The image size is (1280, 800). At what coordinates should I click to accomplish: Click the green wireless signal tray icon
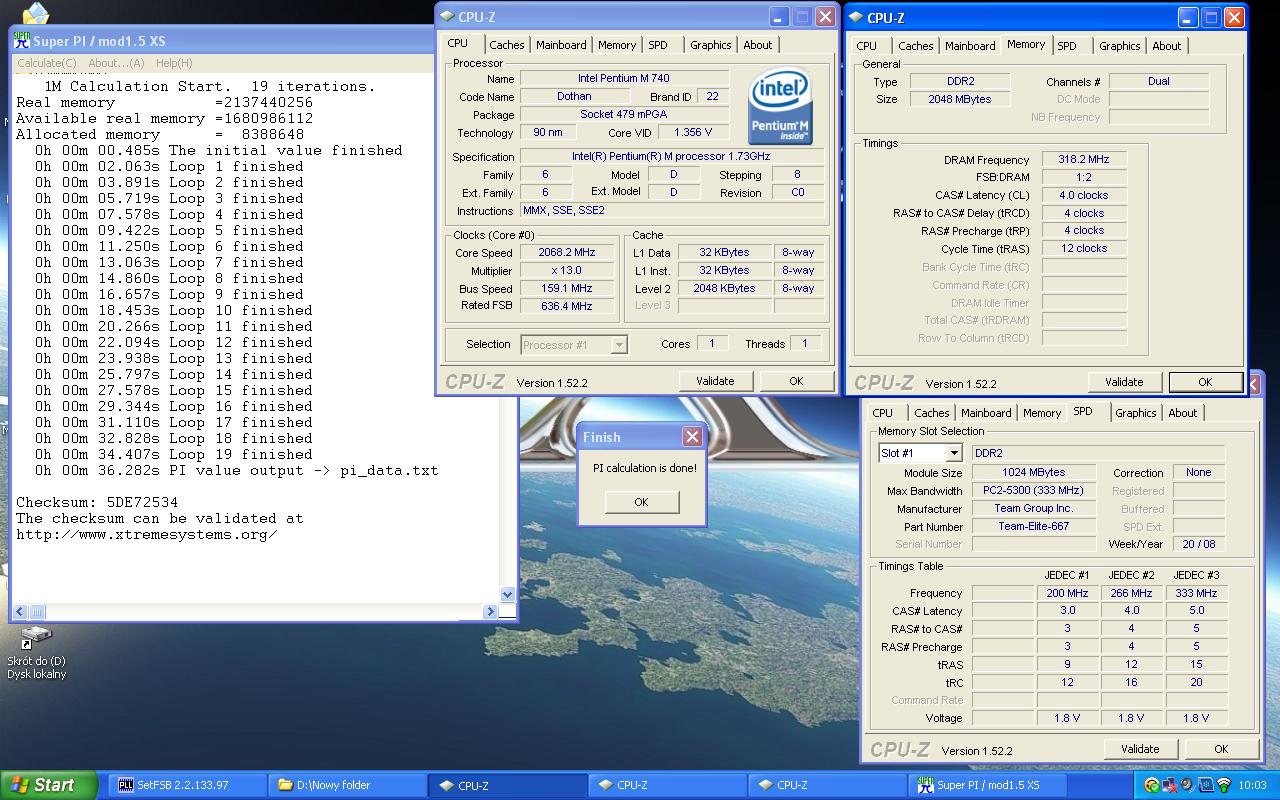1224,785
